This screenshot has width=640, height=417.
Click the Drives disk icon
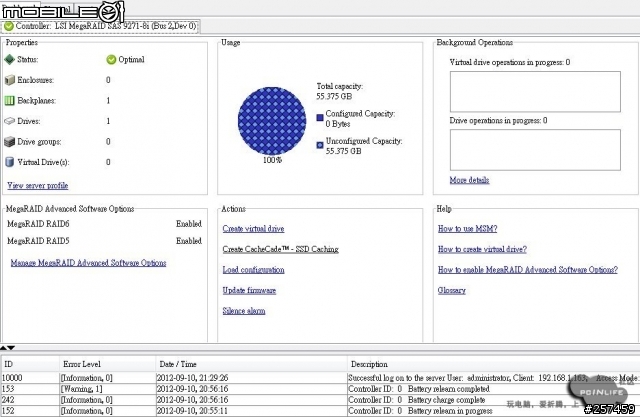(10, 121)
